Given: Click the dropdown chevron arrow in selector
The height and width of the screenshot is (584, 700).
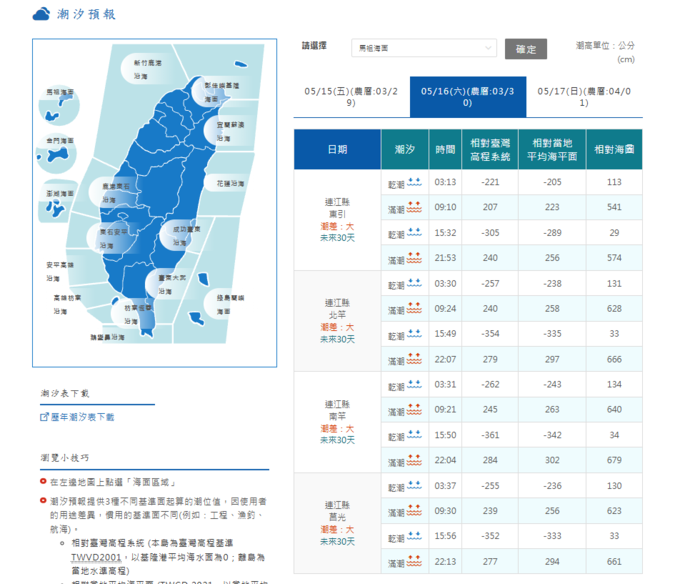Looking at the screenshot, I should [488, 48].
